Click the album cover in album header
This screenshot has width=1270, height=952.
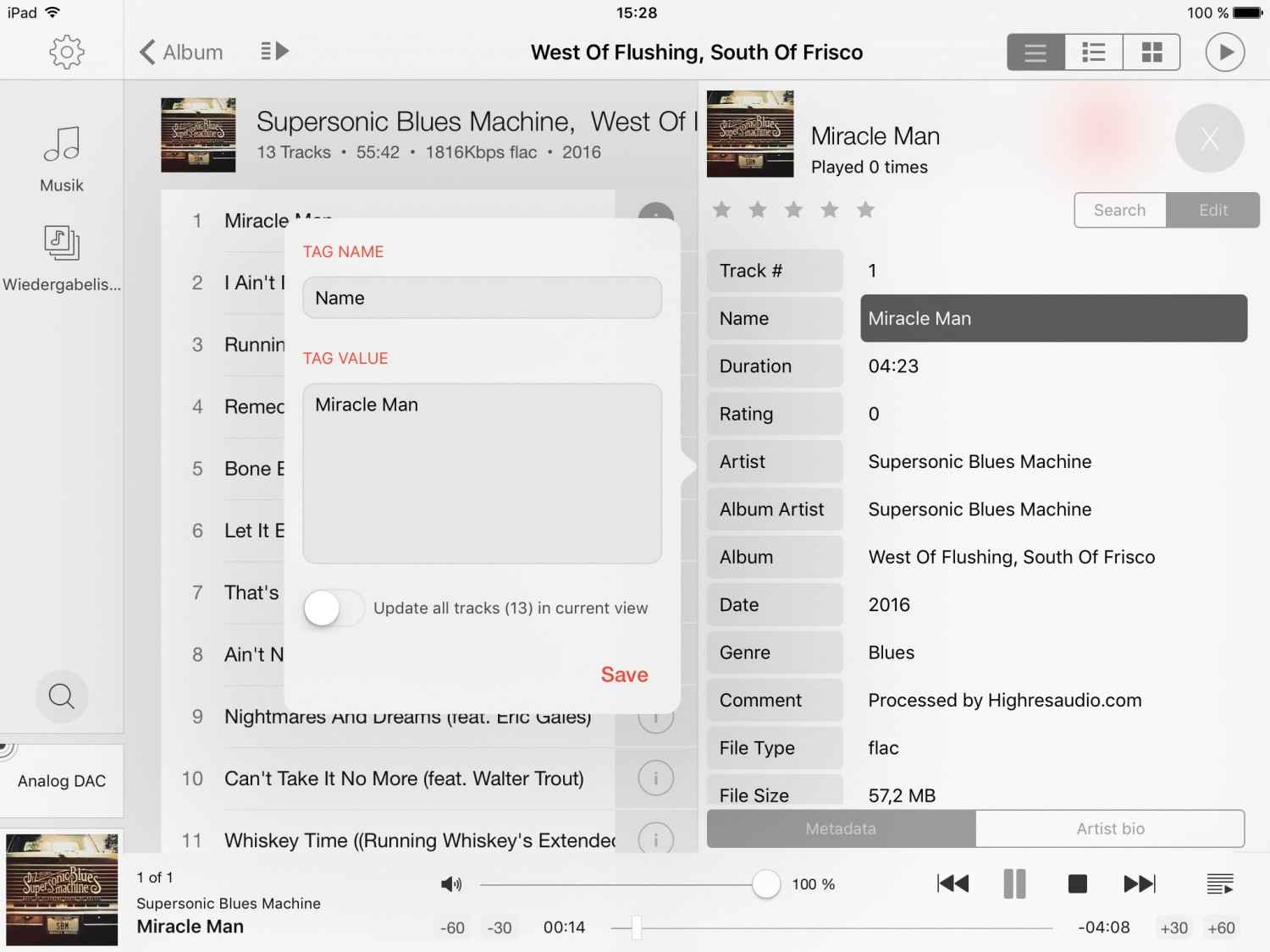(198, 135)
